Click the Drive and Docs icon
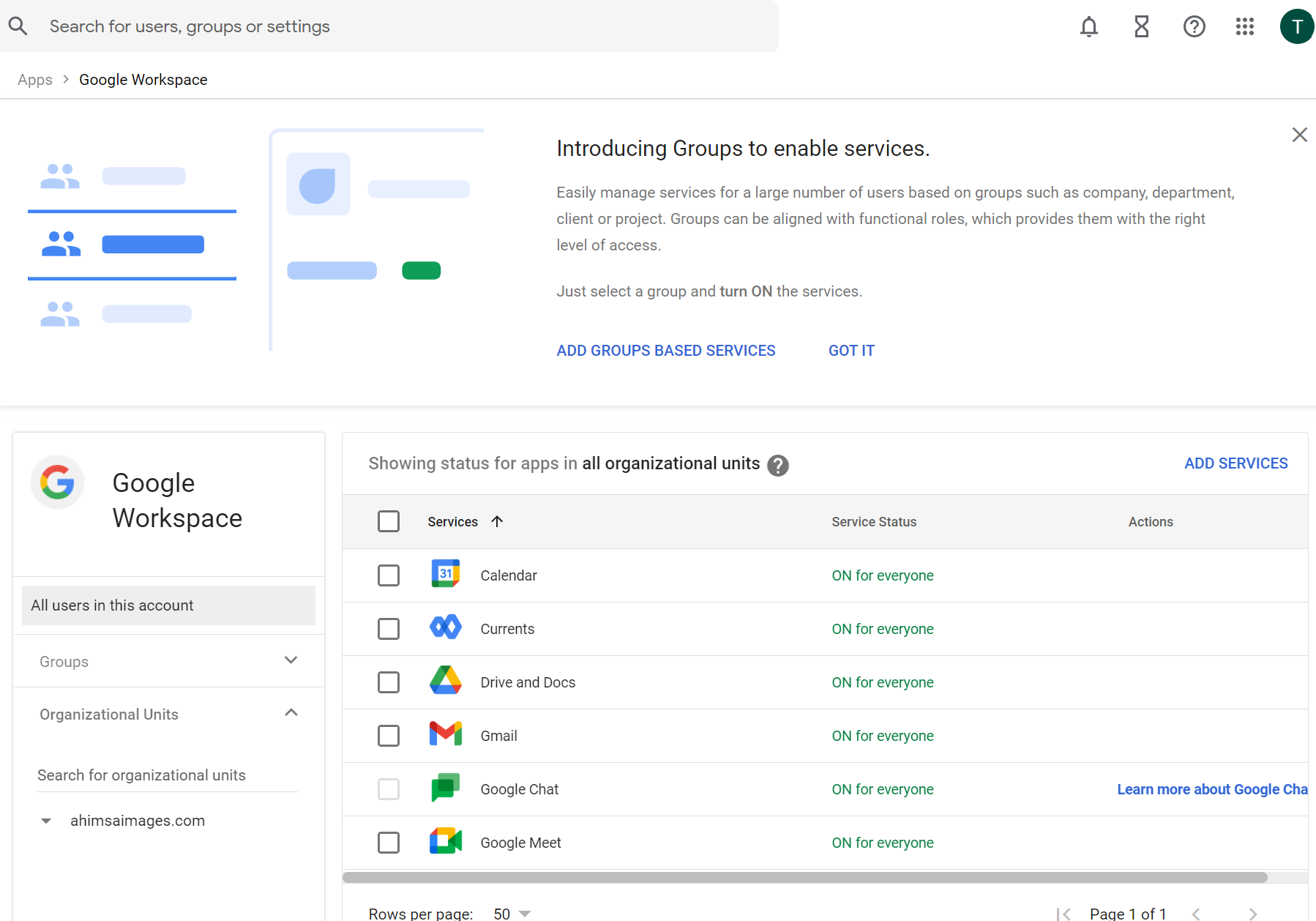Viewport: 1316px width, 921px height. coord(446,681)
